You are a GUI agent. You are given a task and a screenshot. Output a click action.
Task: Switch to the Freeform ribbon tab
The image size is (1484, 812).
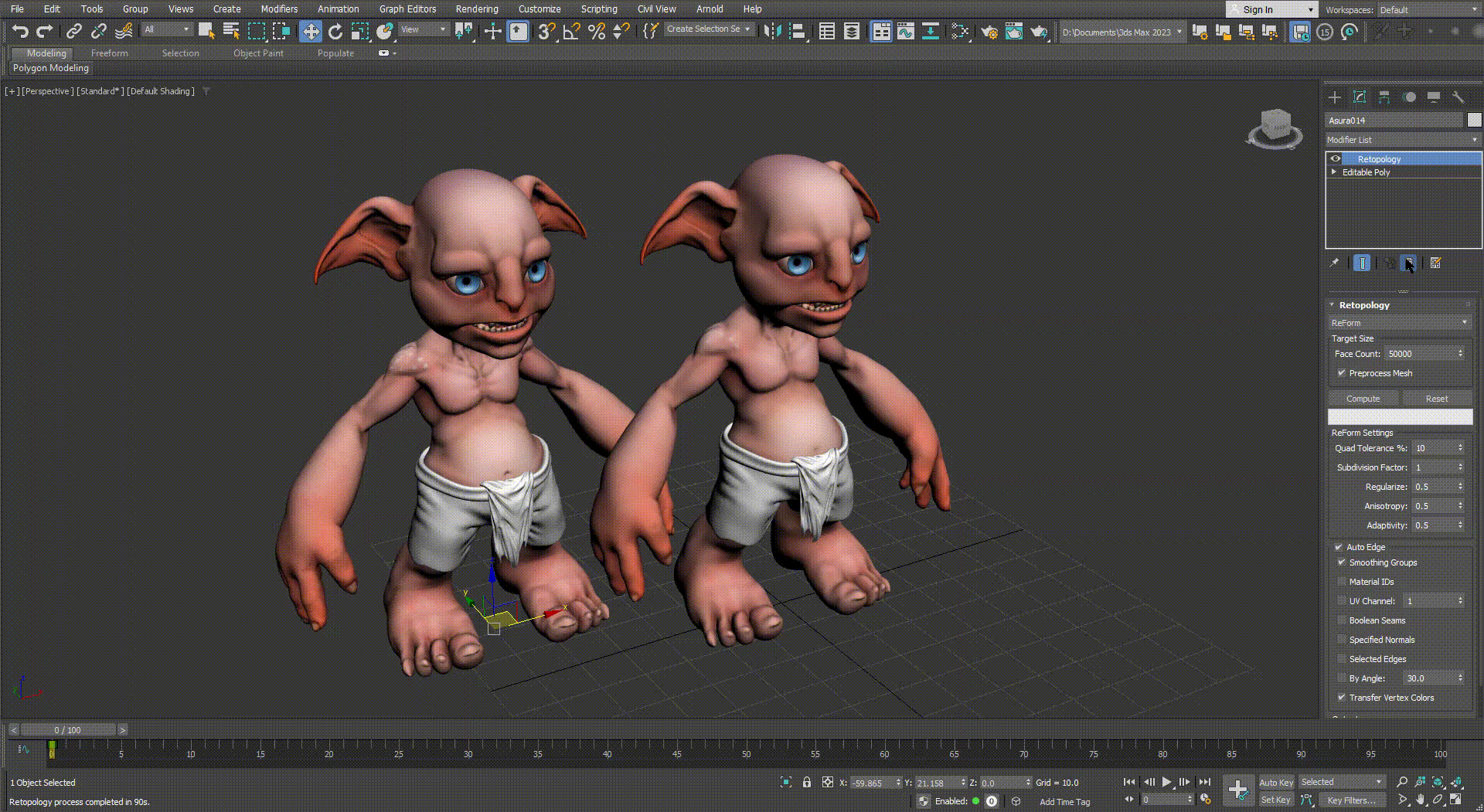click(109, 53)
